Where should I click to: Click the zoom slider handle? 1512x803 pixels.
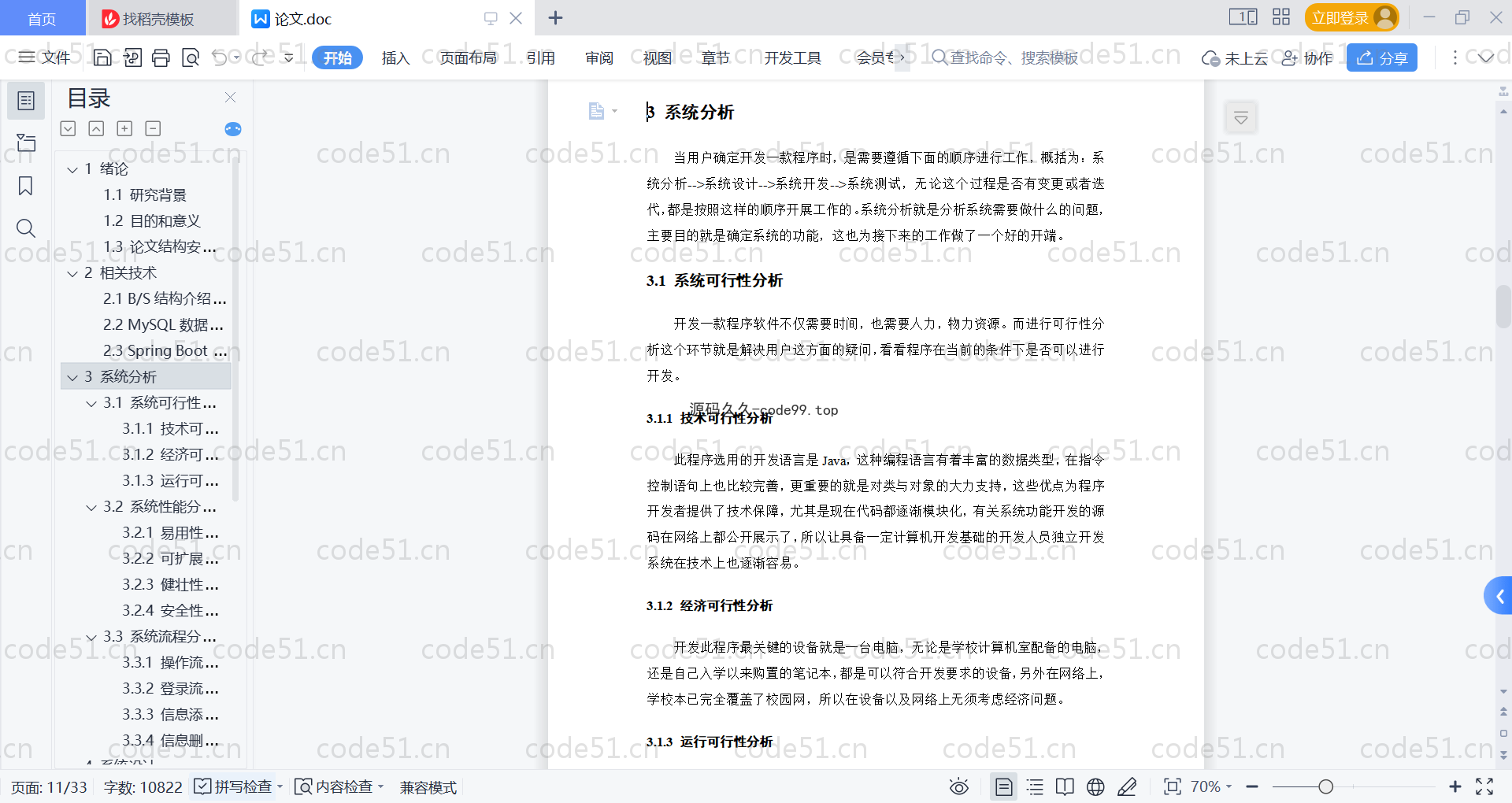pyautogui.click(x=1326, y=786)
